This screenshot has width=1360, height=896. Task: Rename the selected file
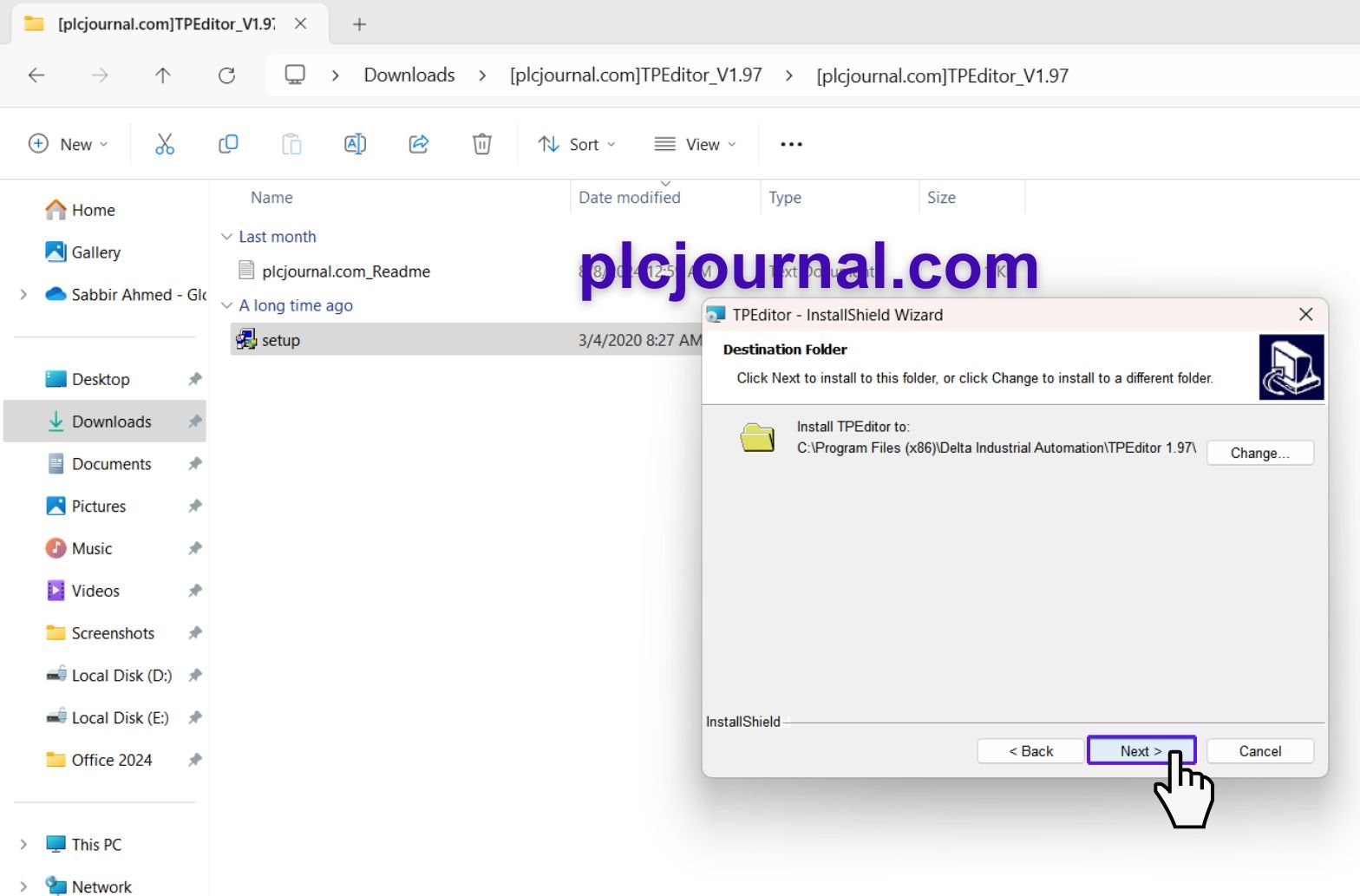[x=355, y=144]
